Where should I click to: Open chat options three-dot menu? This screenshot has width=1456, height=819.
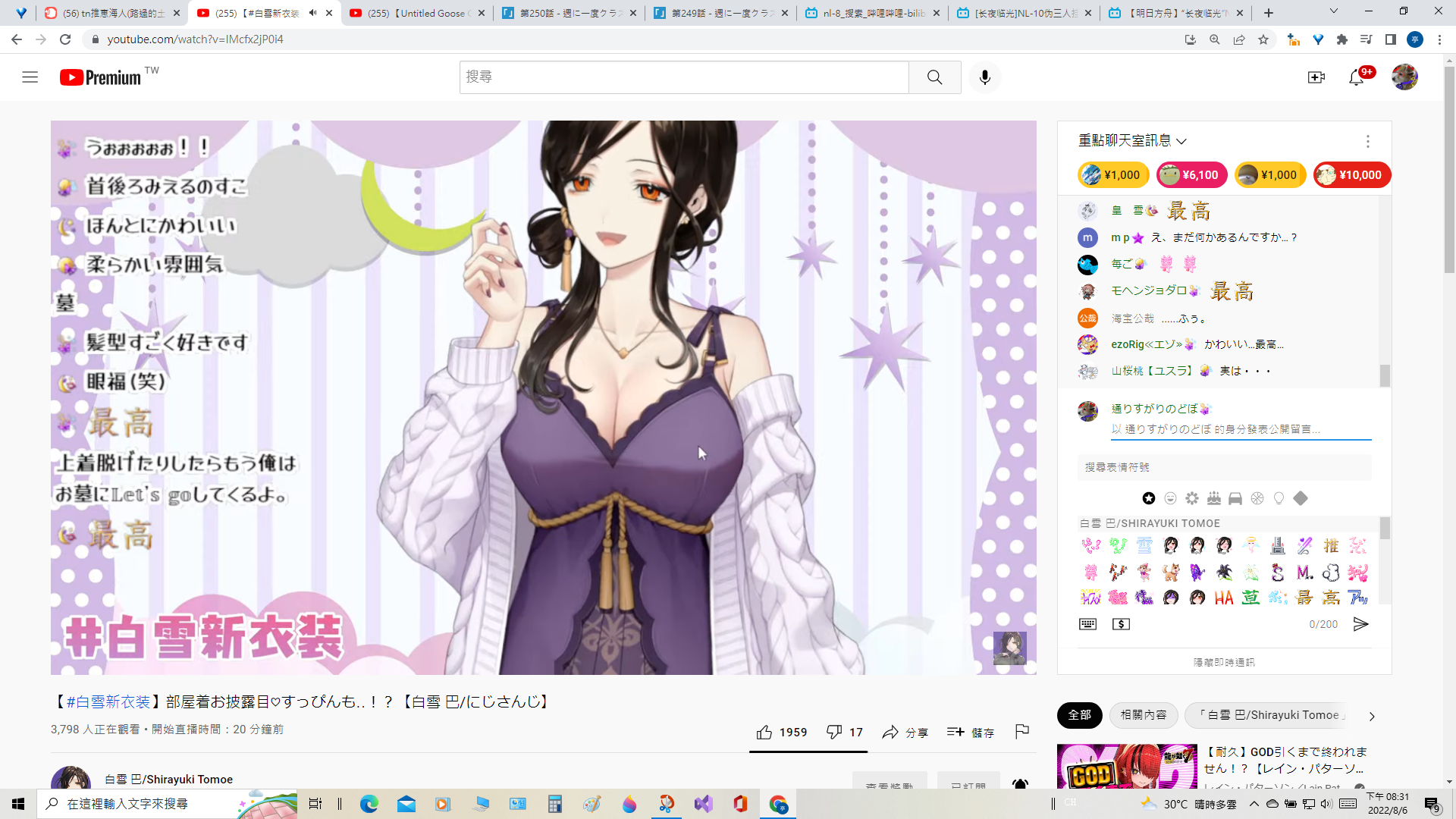point(1367,142)
